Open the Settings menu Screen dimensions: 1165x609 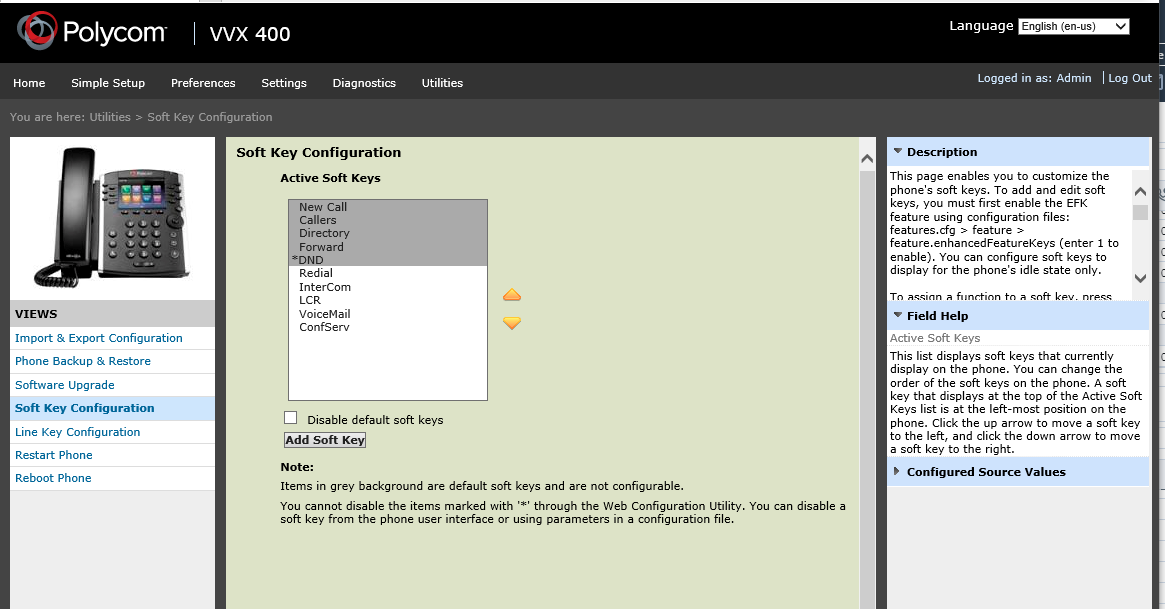284,83
